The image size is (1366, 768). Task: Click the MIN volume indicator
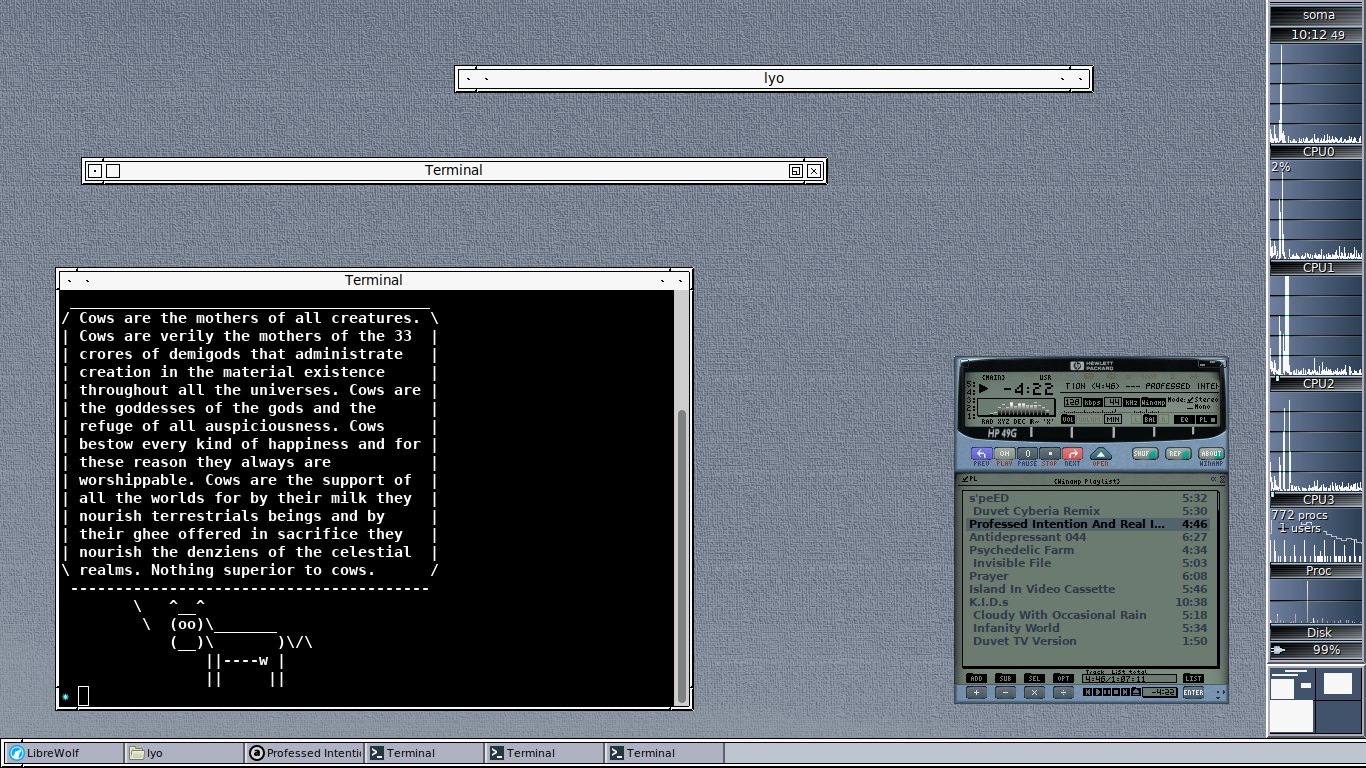[1113, 420]
